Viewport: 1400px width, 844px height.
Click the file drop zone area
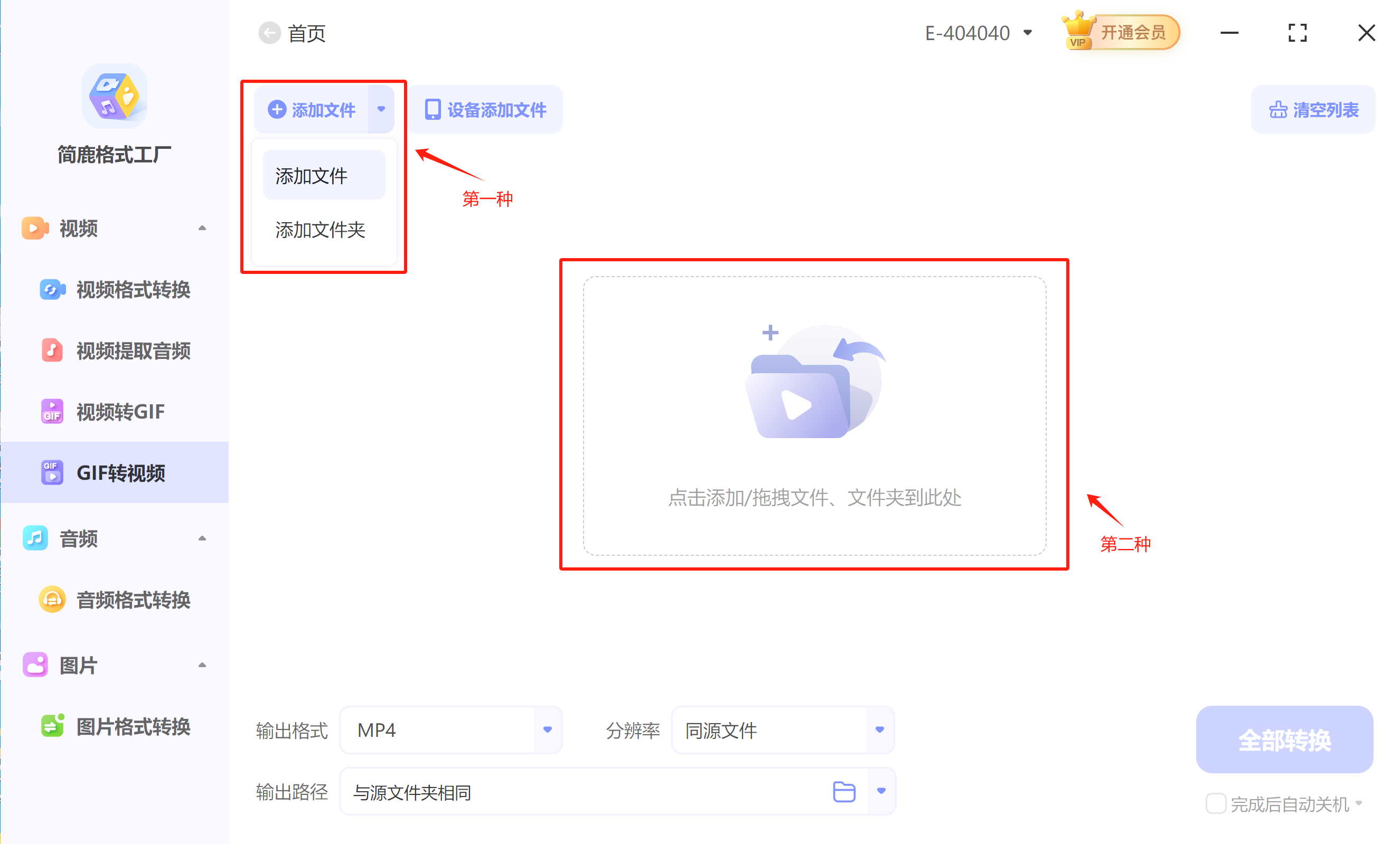tap(814, 416)
